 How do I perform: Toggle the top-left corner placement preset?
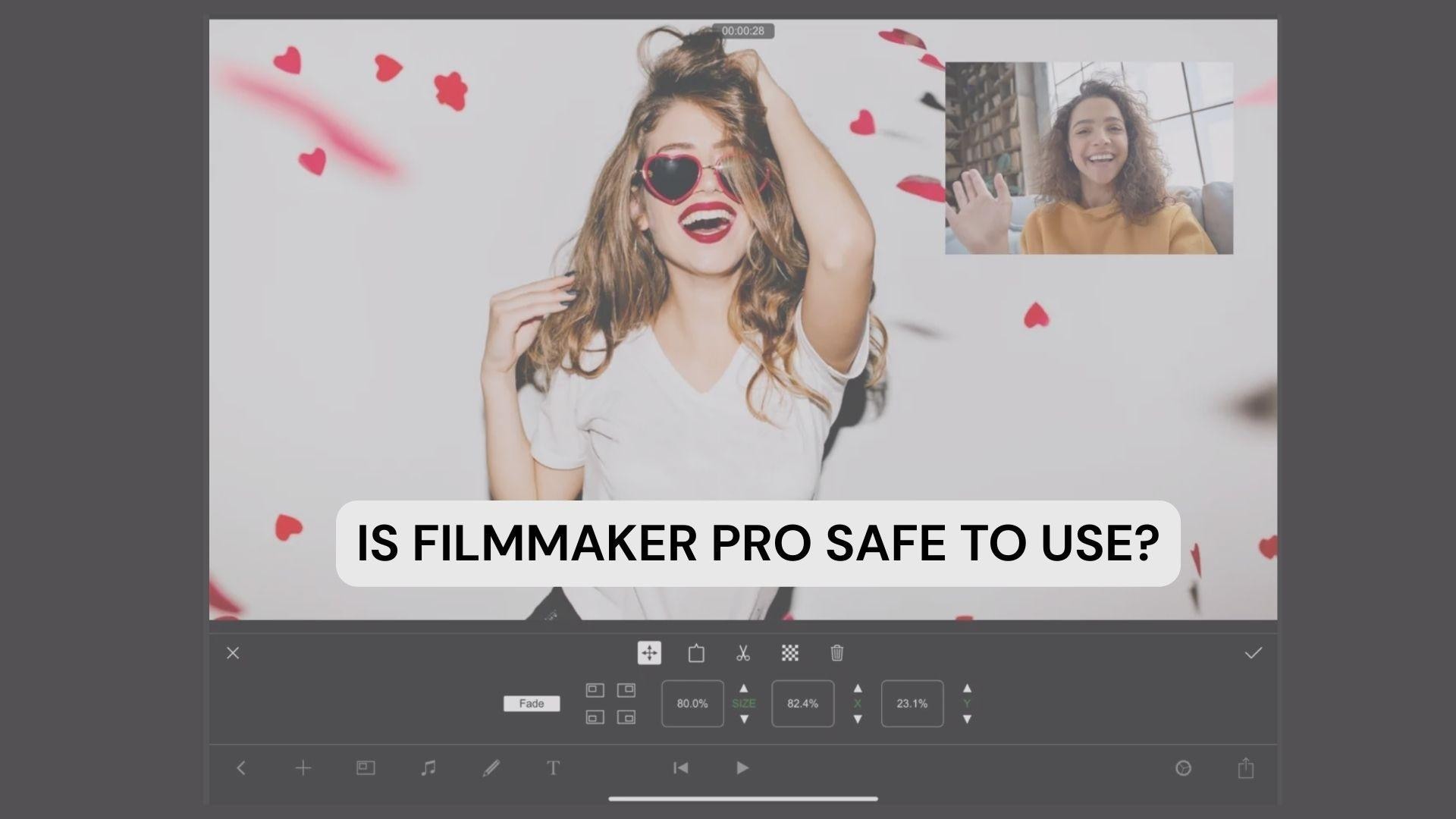tap(595, 690)
